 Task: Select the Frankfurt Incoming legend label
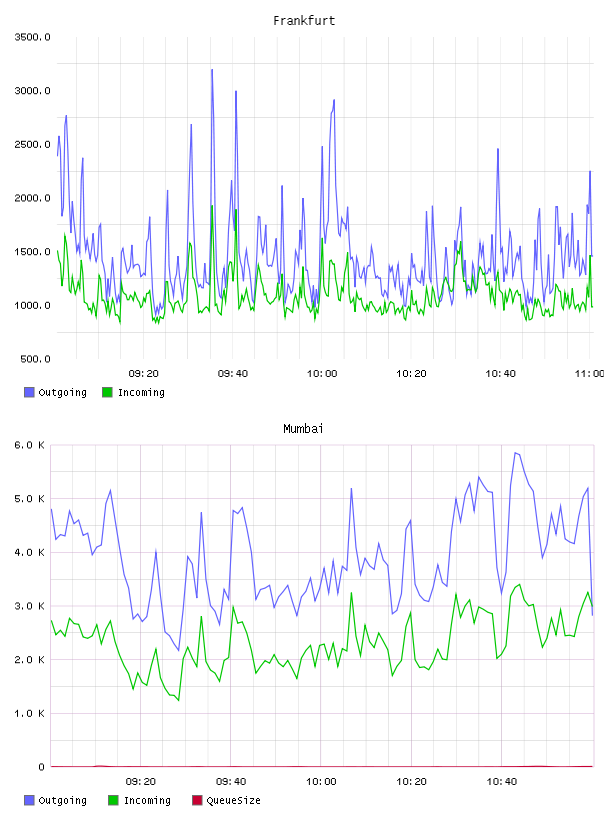tap(141, 392)
